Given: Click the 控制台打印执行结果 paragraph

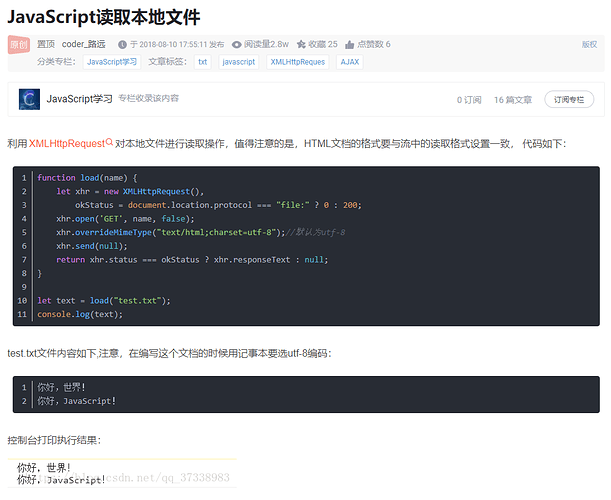Looking at the screenshot, I should tap(54, 440).
